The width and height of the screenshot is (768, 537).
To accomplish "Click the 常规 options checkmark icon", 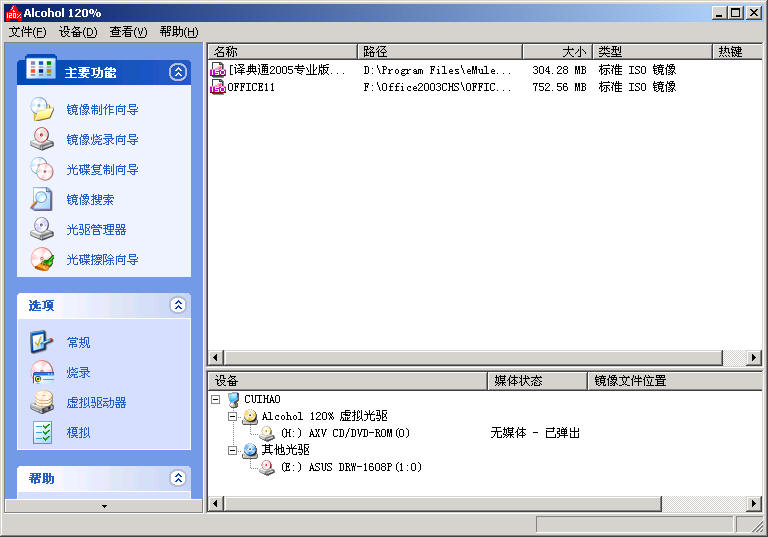I will 42,342.
